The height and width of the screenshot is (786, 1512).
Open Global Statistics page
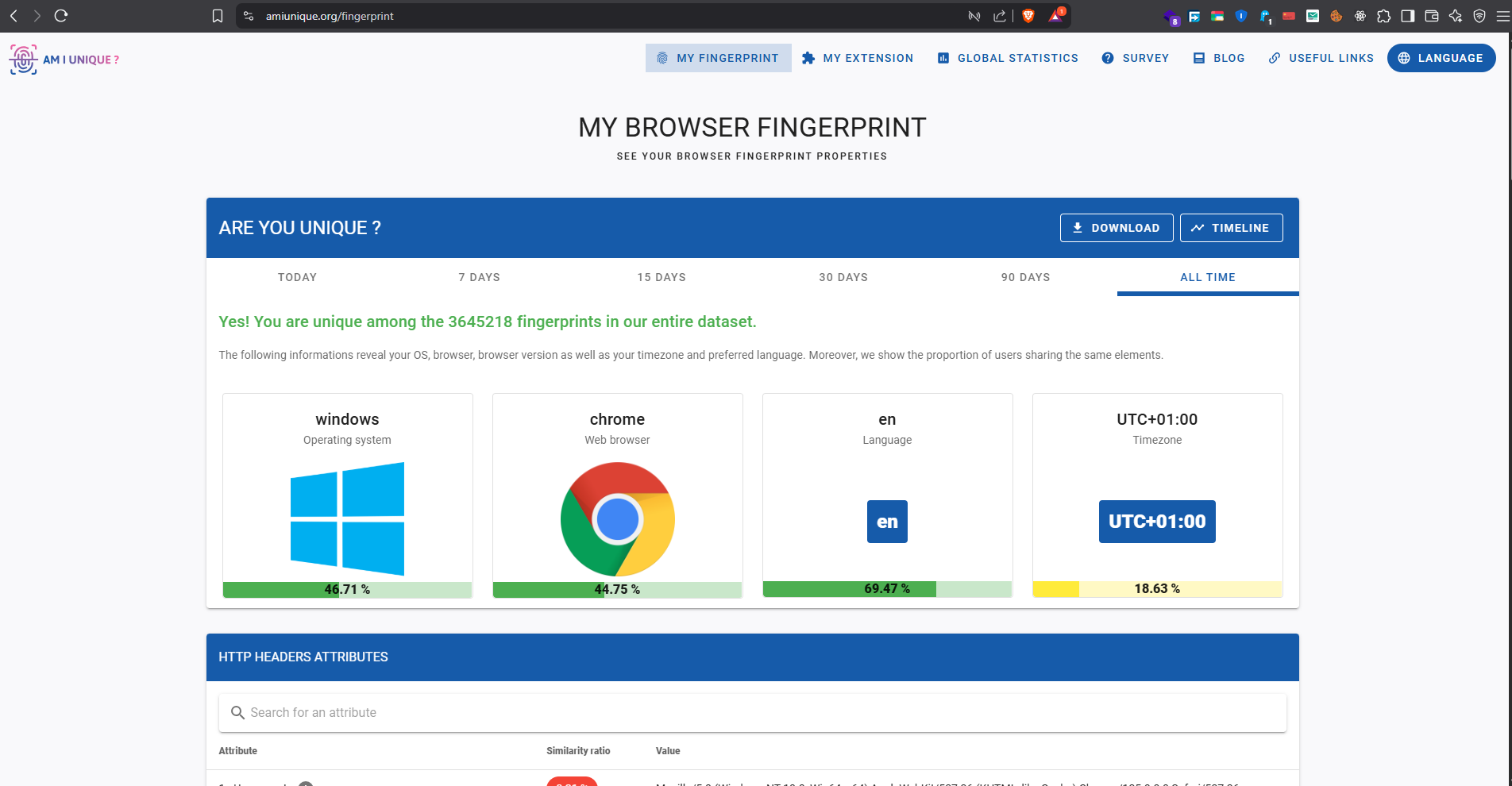(x=1008, y=58)
